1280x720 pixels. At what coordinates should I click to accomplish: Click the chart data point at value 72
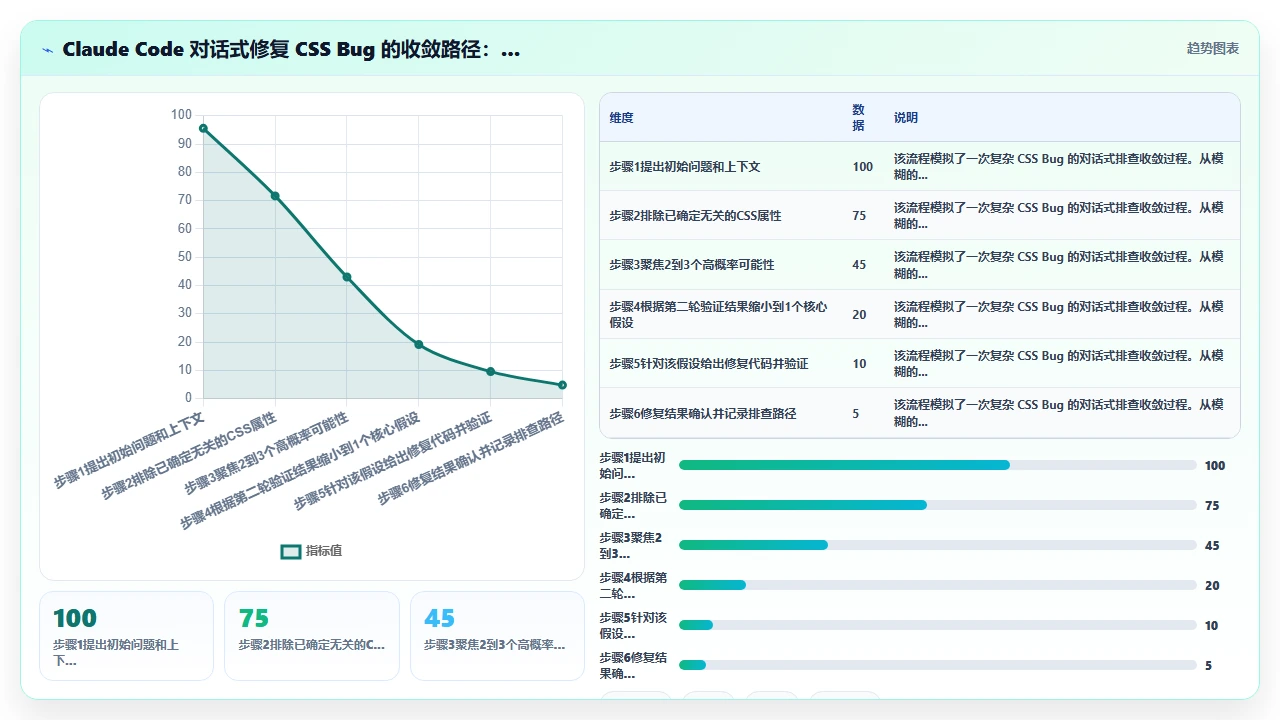click(x=275, y=196)
